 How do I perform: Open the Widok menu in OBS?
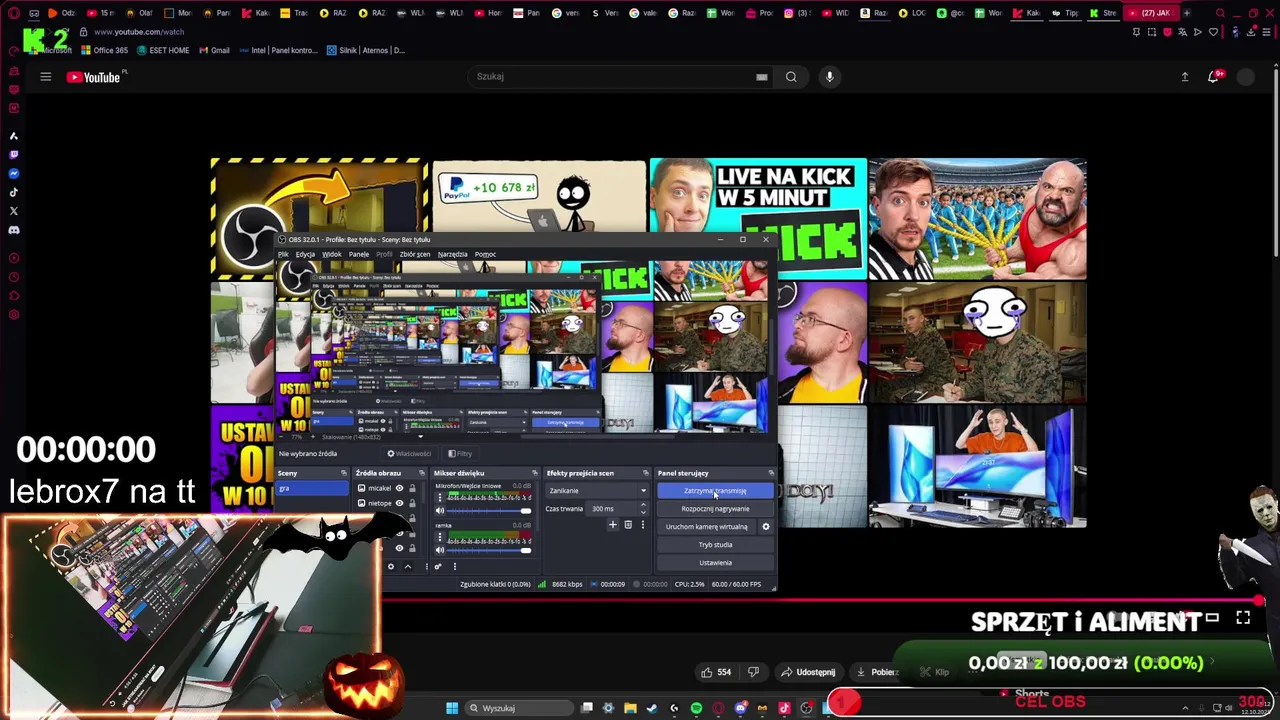pyautogui.click(x=331, y=254)
